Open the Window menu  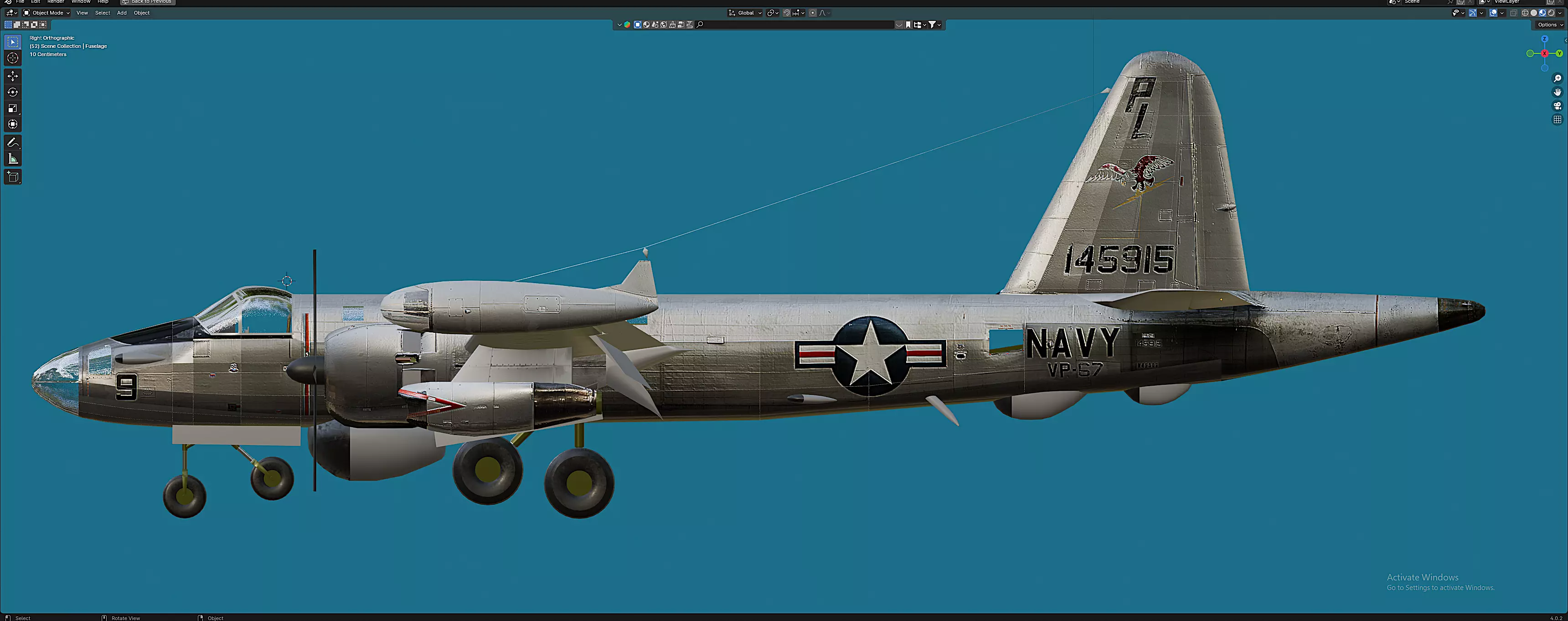pyautogui.click(x=81, y=2)
